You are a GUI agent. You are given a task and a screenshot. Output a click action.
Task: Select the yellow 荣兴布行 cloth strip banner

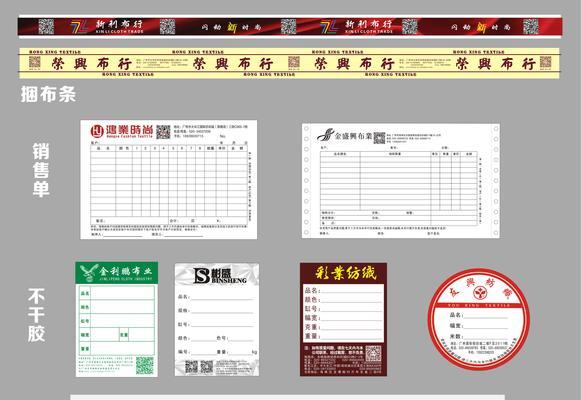click(289, 63)
